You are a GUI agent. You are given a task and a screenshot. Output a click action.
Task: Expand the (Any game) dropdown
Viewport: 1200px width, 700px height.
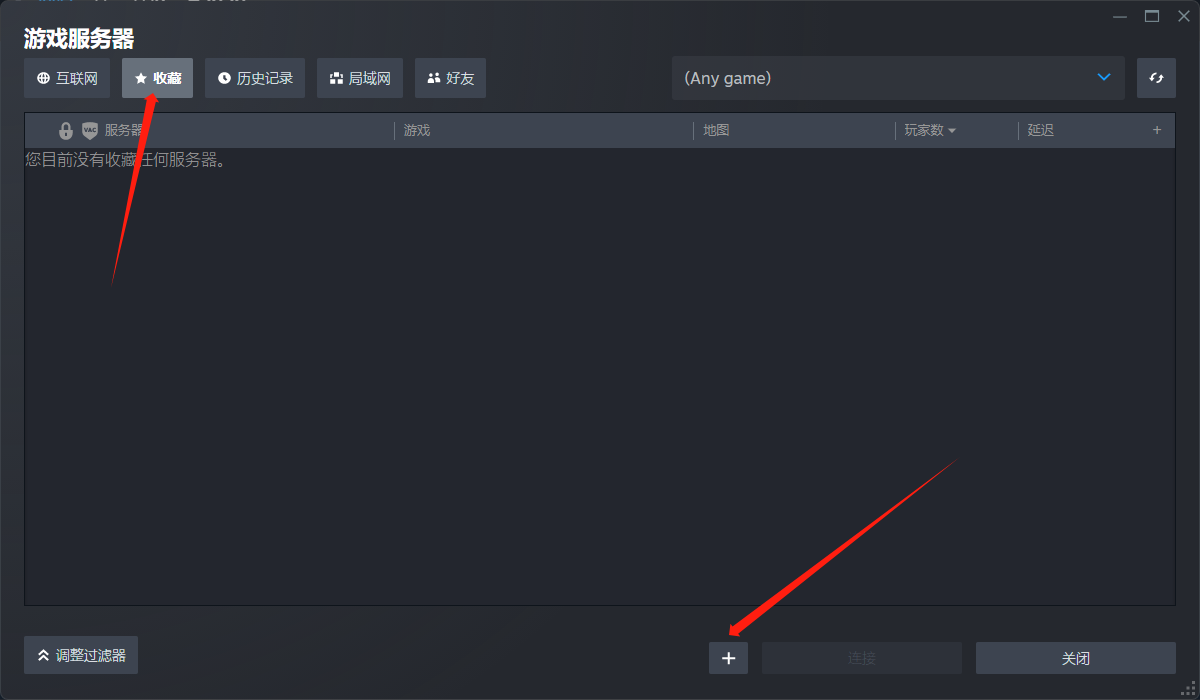(898, 78)
